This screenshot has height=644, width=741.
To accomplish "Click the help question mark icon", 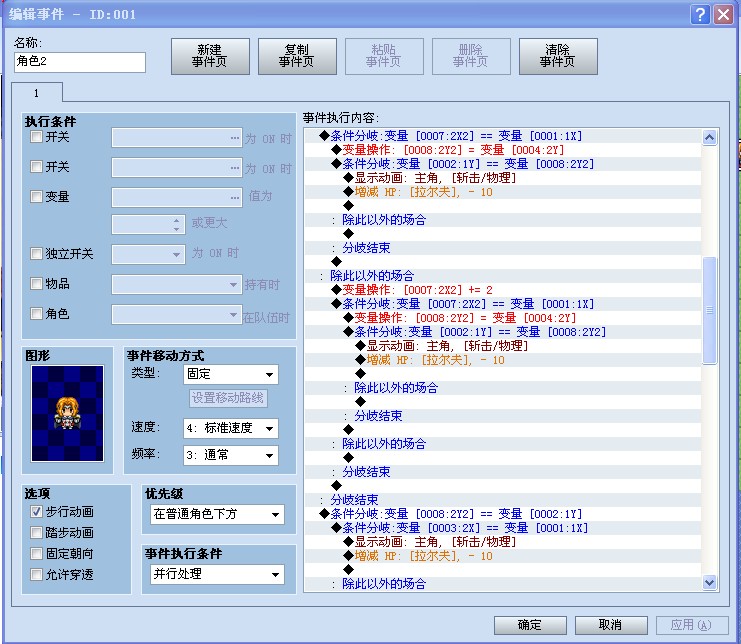I will tap(700, 14).
